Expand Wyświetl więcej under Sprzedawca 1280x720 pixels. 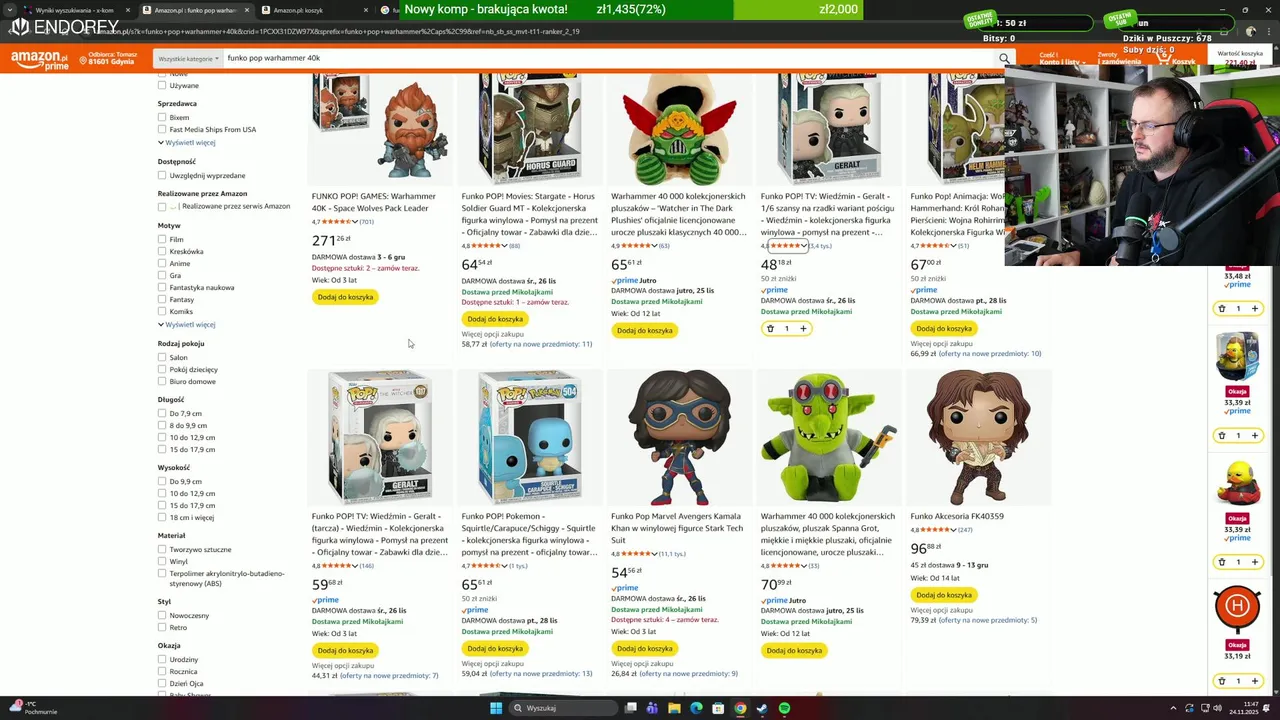(x=186, y=143)
